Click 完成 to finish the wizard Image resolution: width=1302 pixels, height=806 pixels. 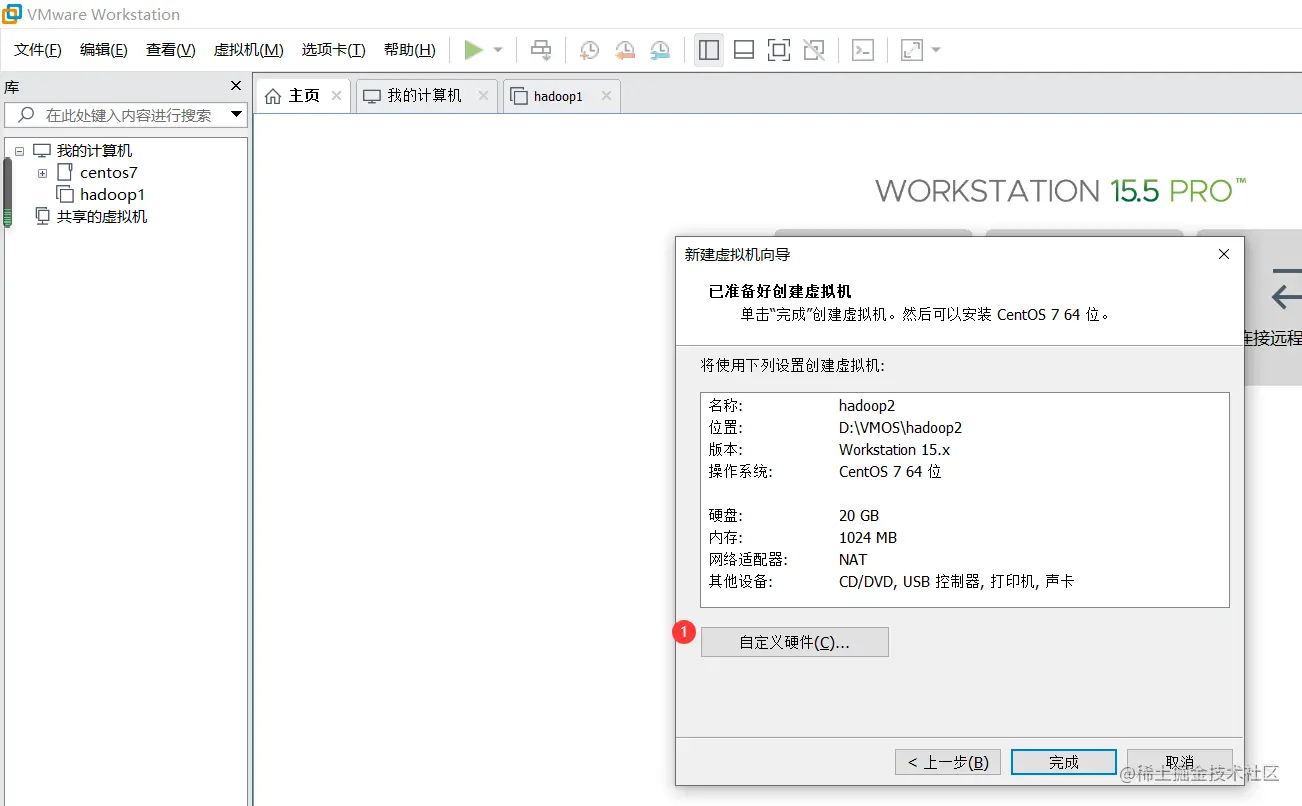point(1064,762)
